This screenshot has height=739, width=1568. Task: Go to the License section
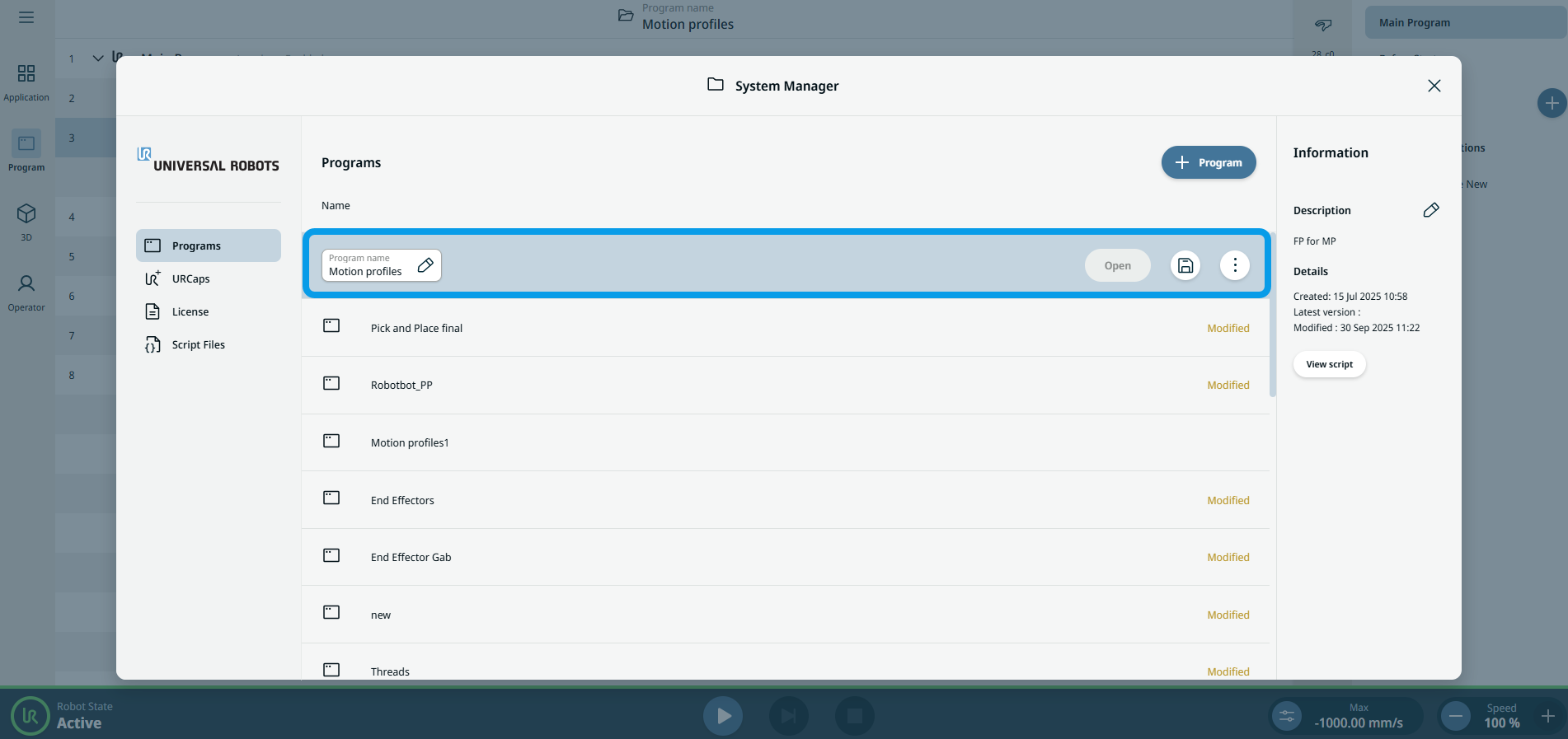(190, 312)
